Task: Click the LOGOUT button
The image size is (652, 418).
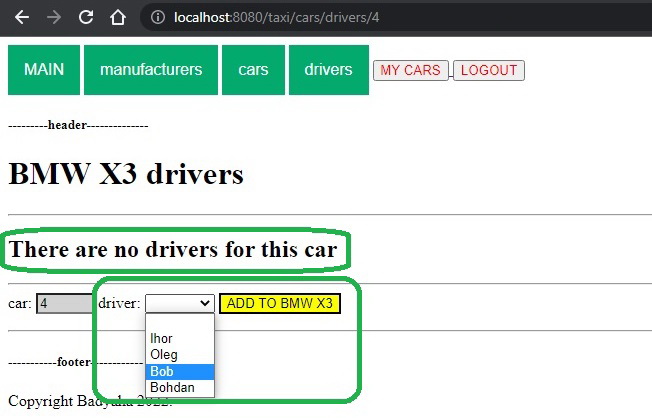Action: point(489,70)
